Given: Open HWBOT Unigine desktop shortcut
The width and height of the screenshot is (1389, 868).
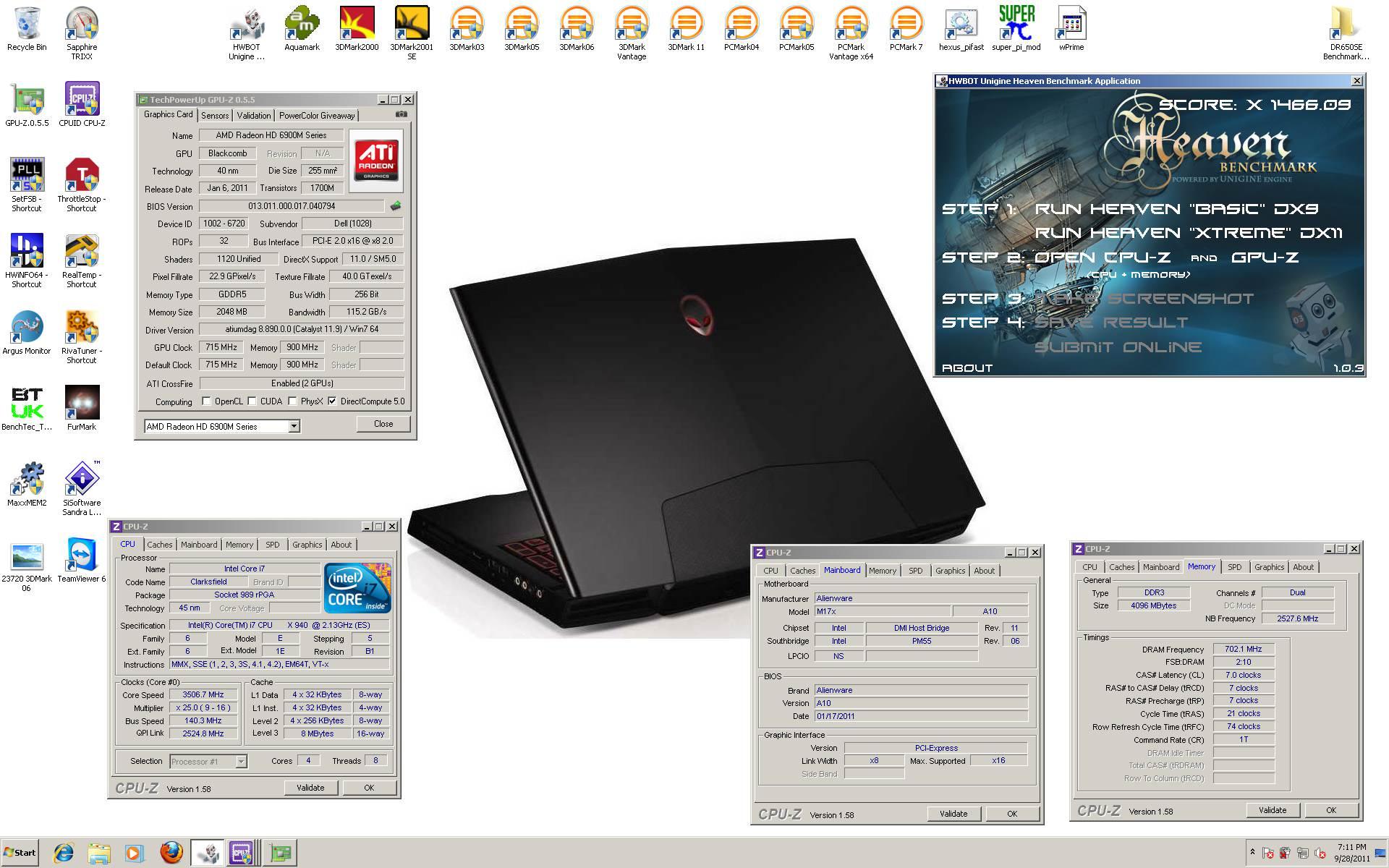Looking at the screenshot, I should tap(247, 33).
